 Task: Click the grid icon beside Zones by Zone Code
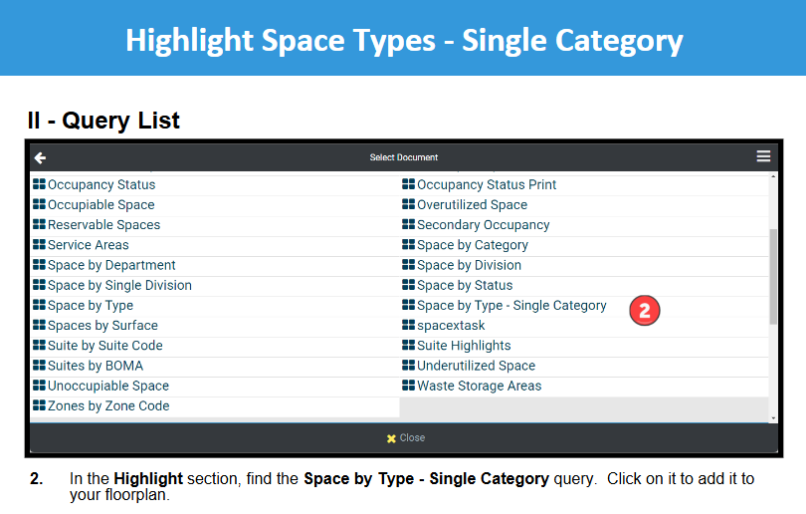tap(39, 405)
